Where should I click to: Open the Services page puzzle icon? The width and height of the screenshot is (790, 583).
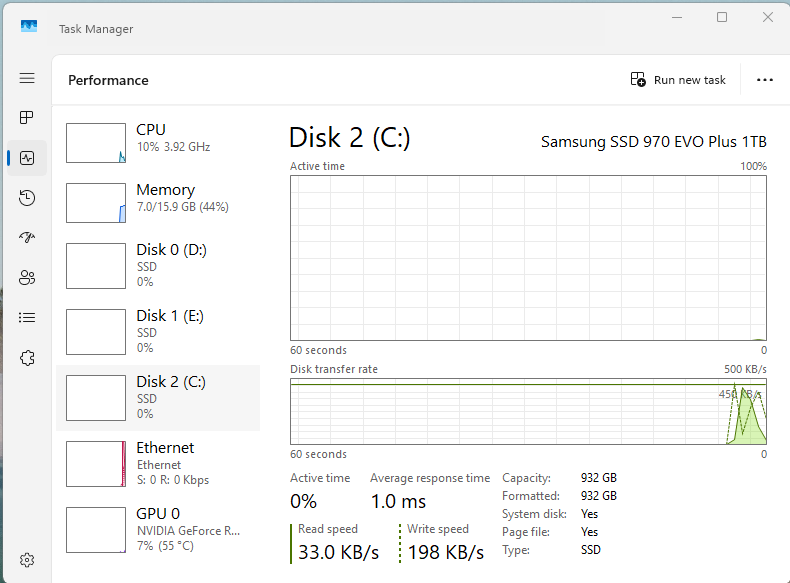(27, 358)
